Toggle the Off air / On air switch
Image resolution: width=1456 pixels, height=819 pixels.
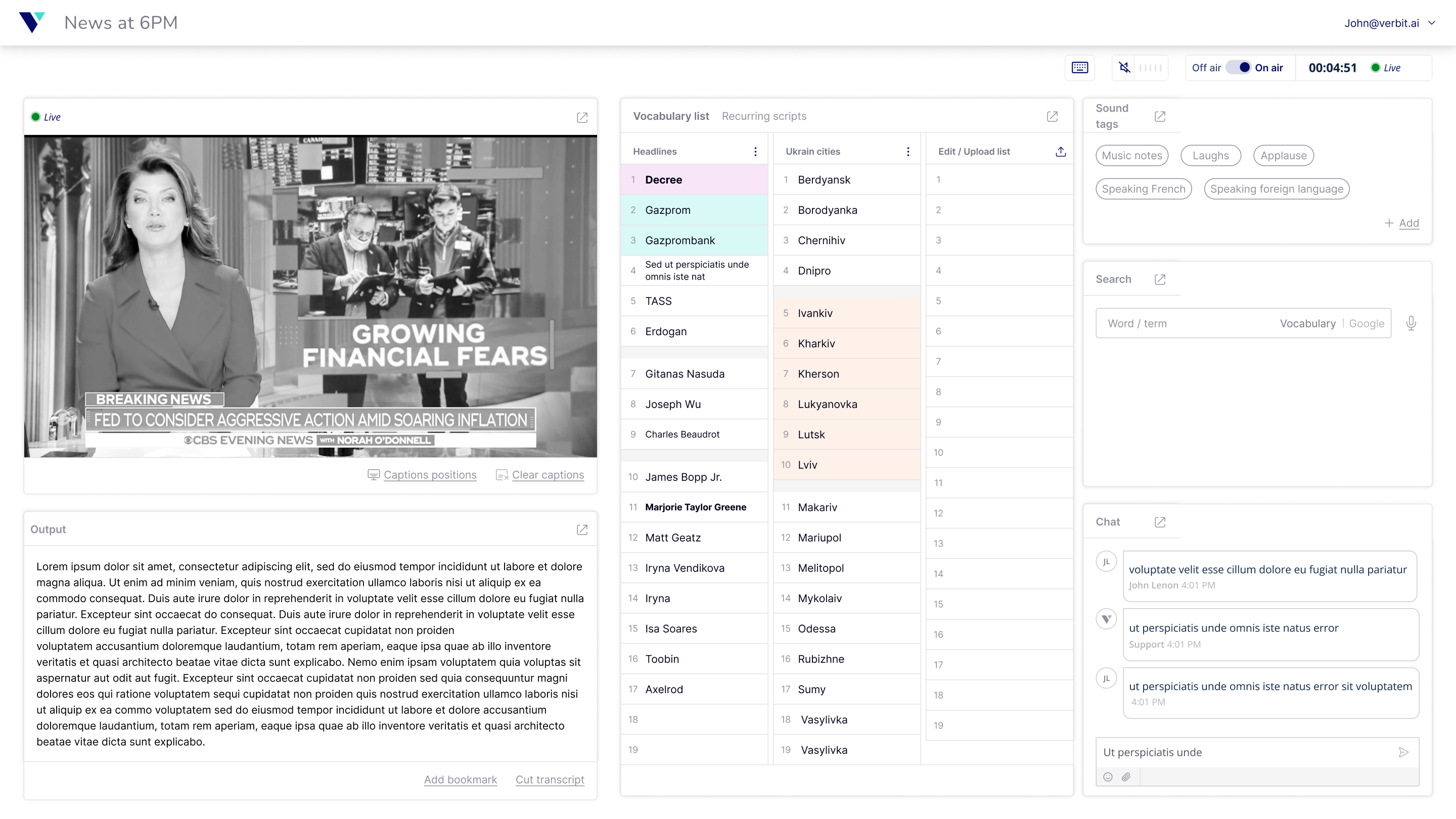click(x=1238, y=68)
